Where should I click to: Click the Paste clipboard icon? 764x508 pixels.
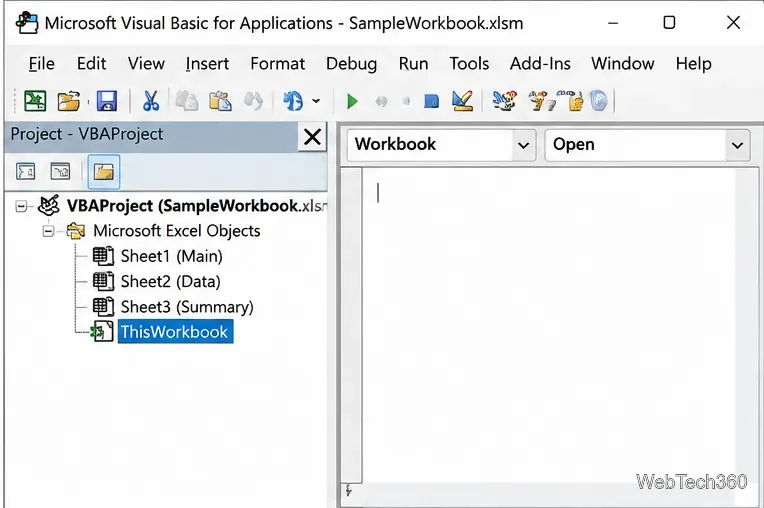pos(220,101)
